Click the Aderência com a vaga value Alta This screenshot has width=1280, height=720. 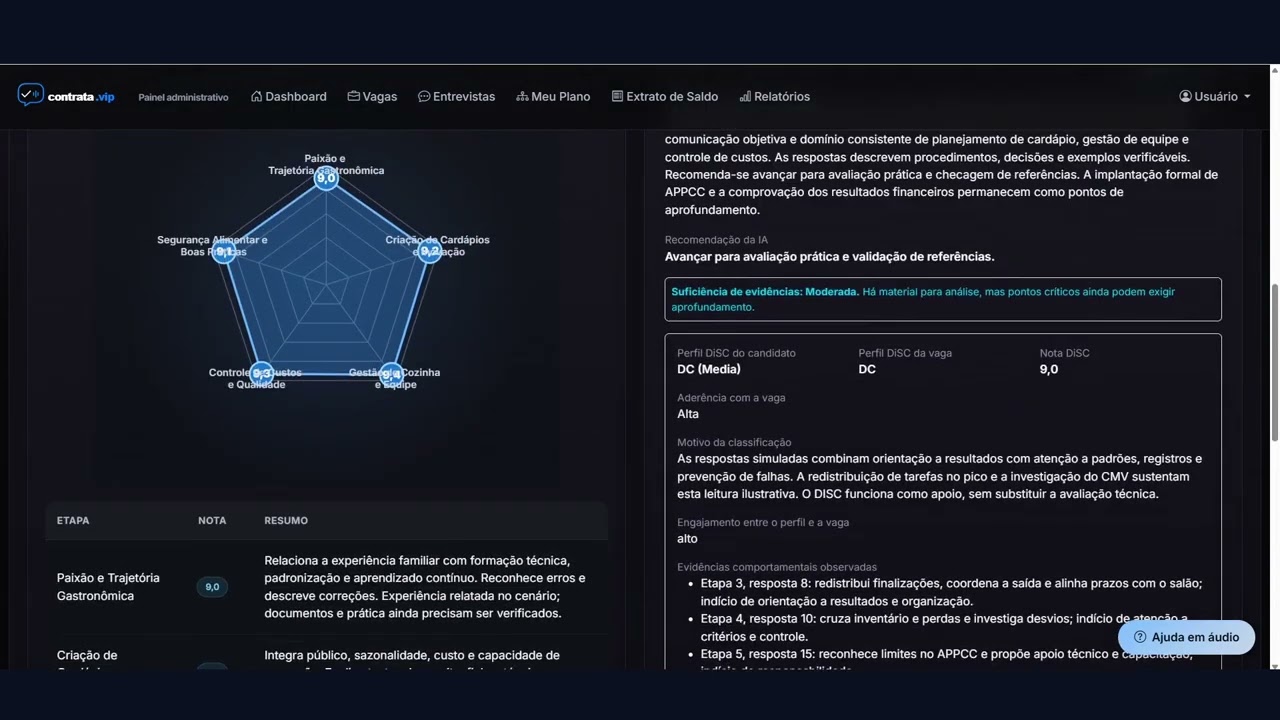pos(688,414)
